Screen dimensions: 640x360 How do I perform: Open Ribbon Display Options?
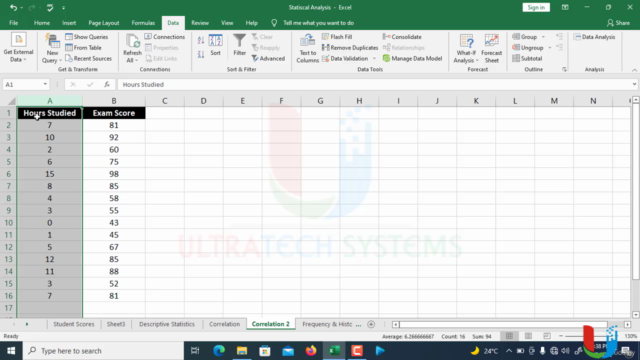tap(565, 7)
